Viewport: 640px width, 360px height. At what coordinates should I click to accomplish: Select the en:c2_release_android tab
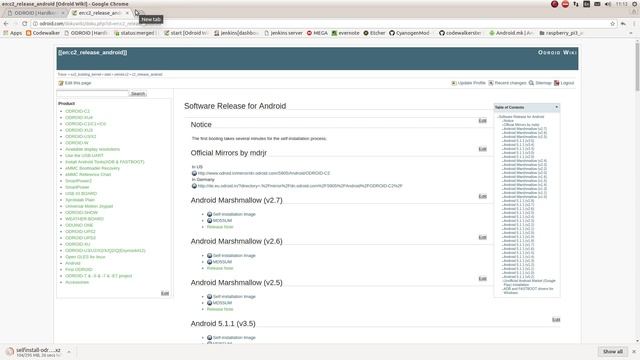coord(100,13)
